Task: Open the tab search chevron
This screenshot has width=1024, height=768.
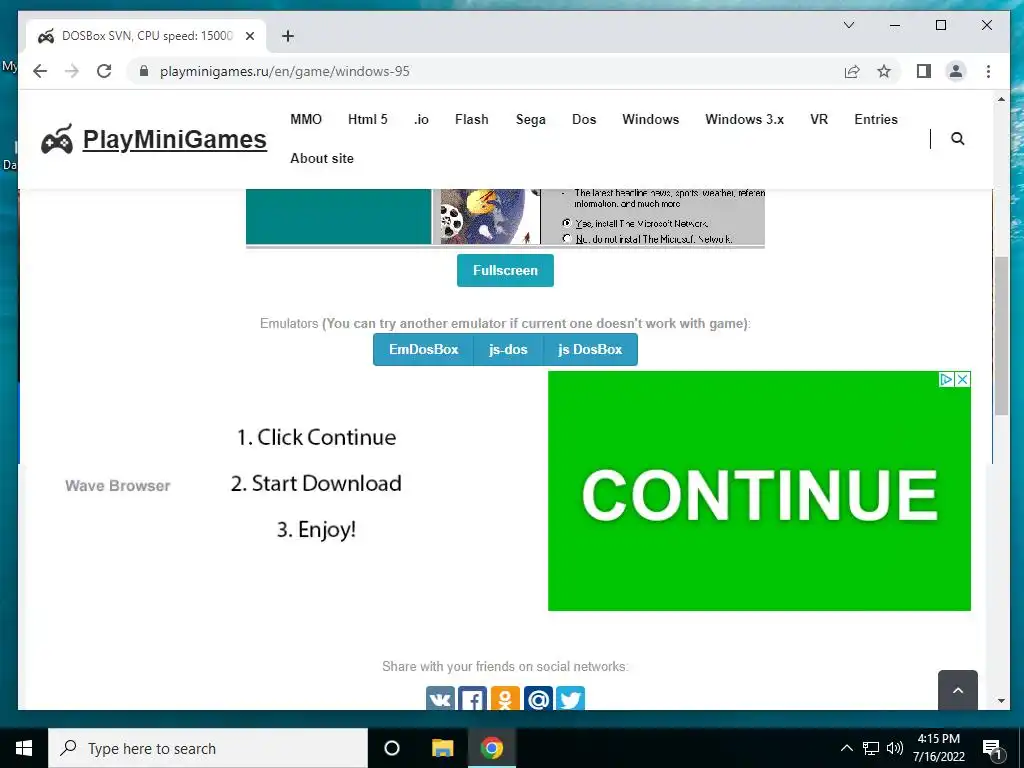Action: [x=849, y=25]
